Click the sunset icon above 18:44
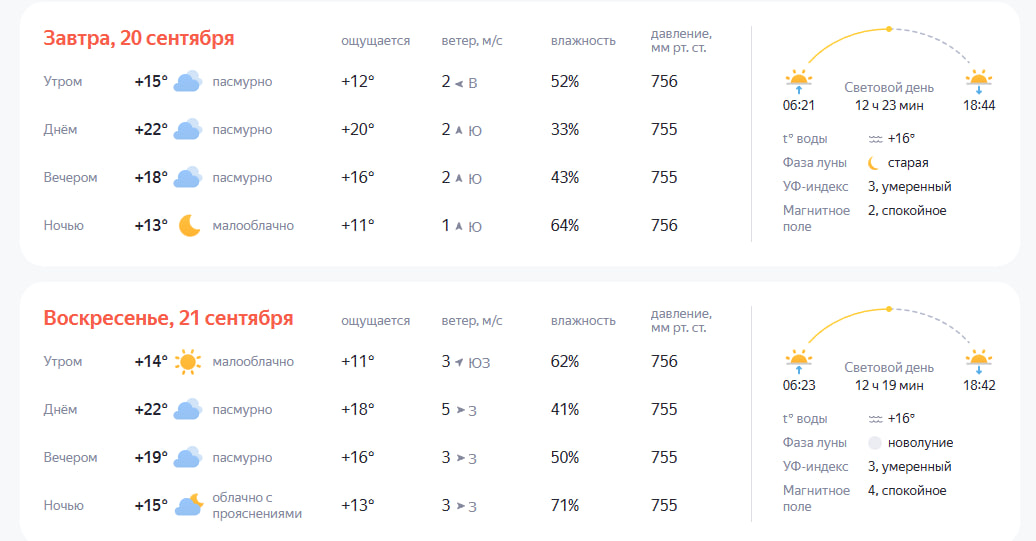The image size is (1036, 541). [x=978, y=81]
